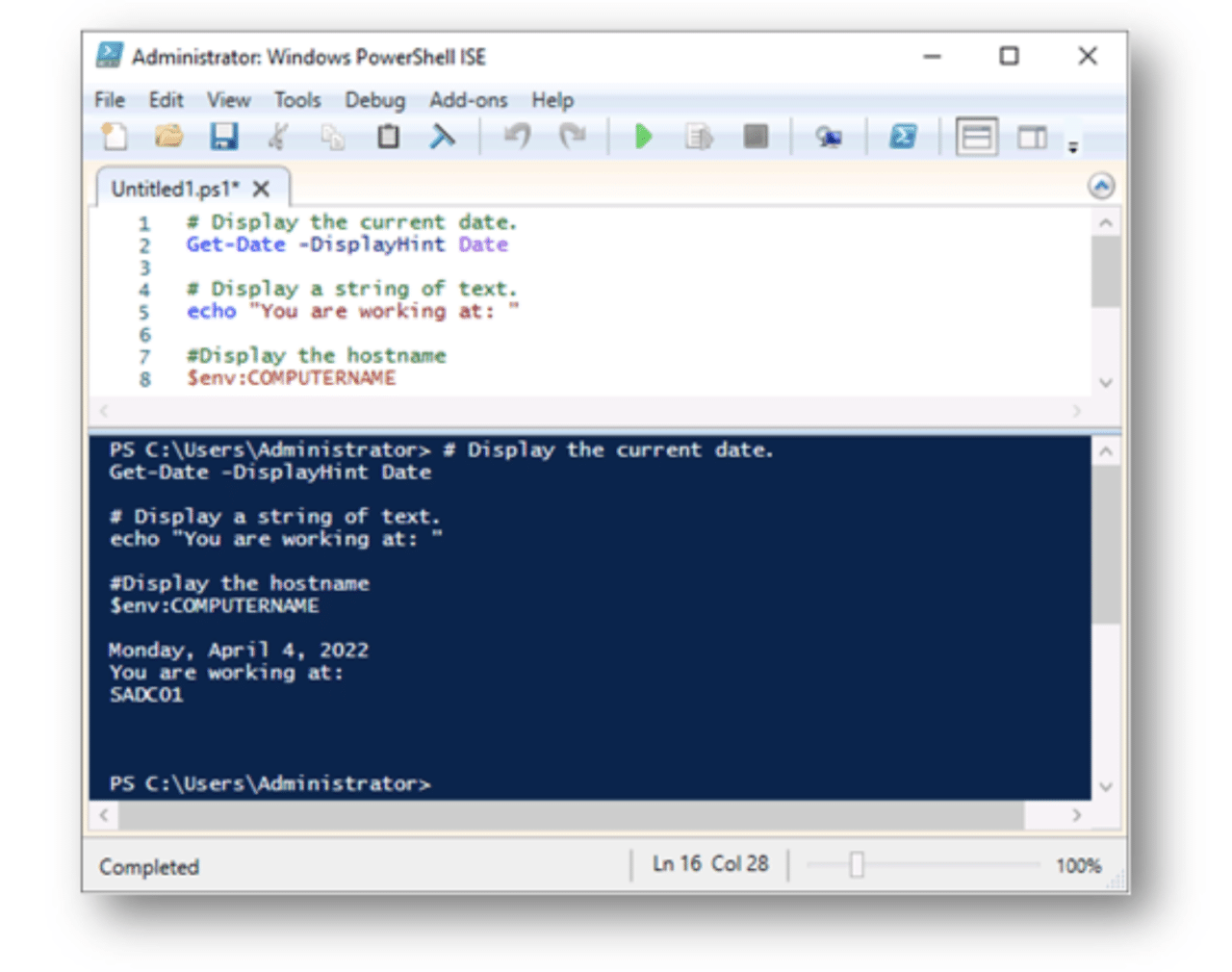Toggle script pane to top layout

coord(976,137)
